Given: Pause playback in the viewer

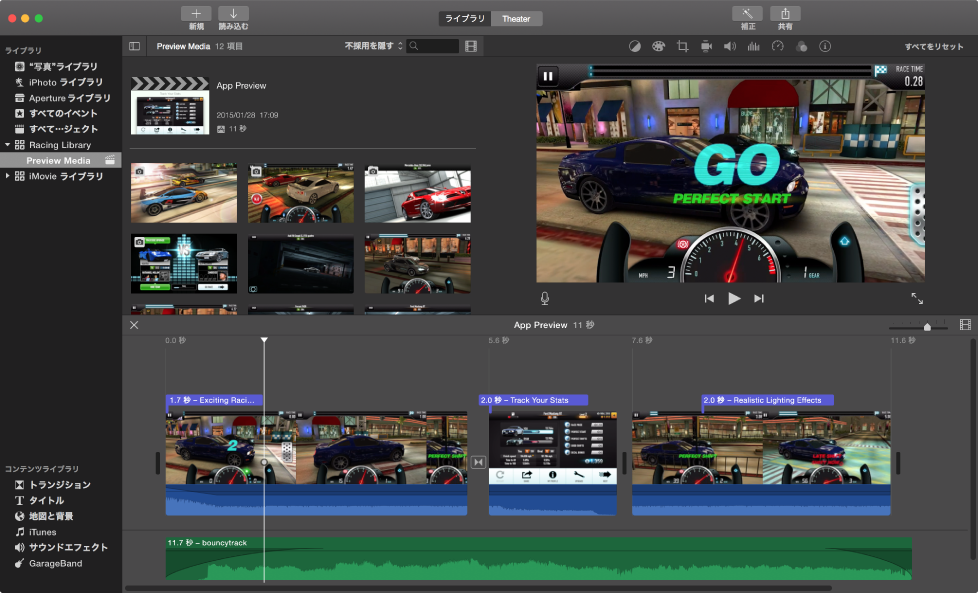Looking at the screenshot, I should pyautogui.click(x=548, y=76).
